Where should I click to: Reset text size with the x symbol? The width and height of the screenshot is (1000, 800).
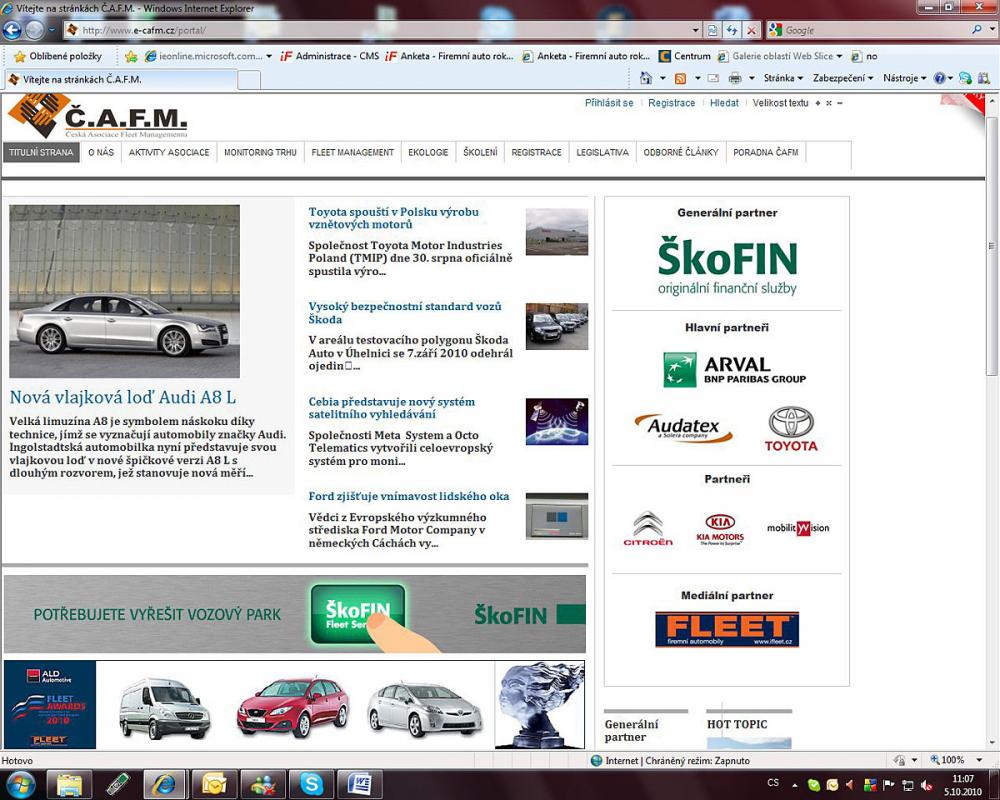click(x=828, y=103)
